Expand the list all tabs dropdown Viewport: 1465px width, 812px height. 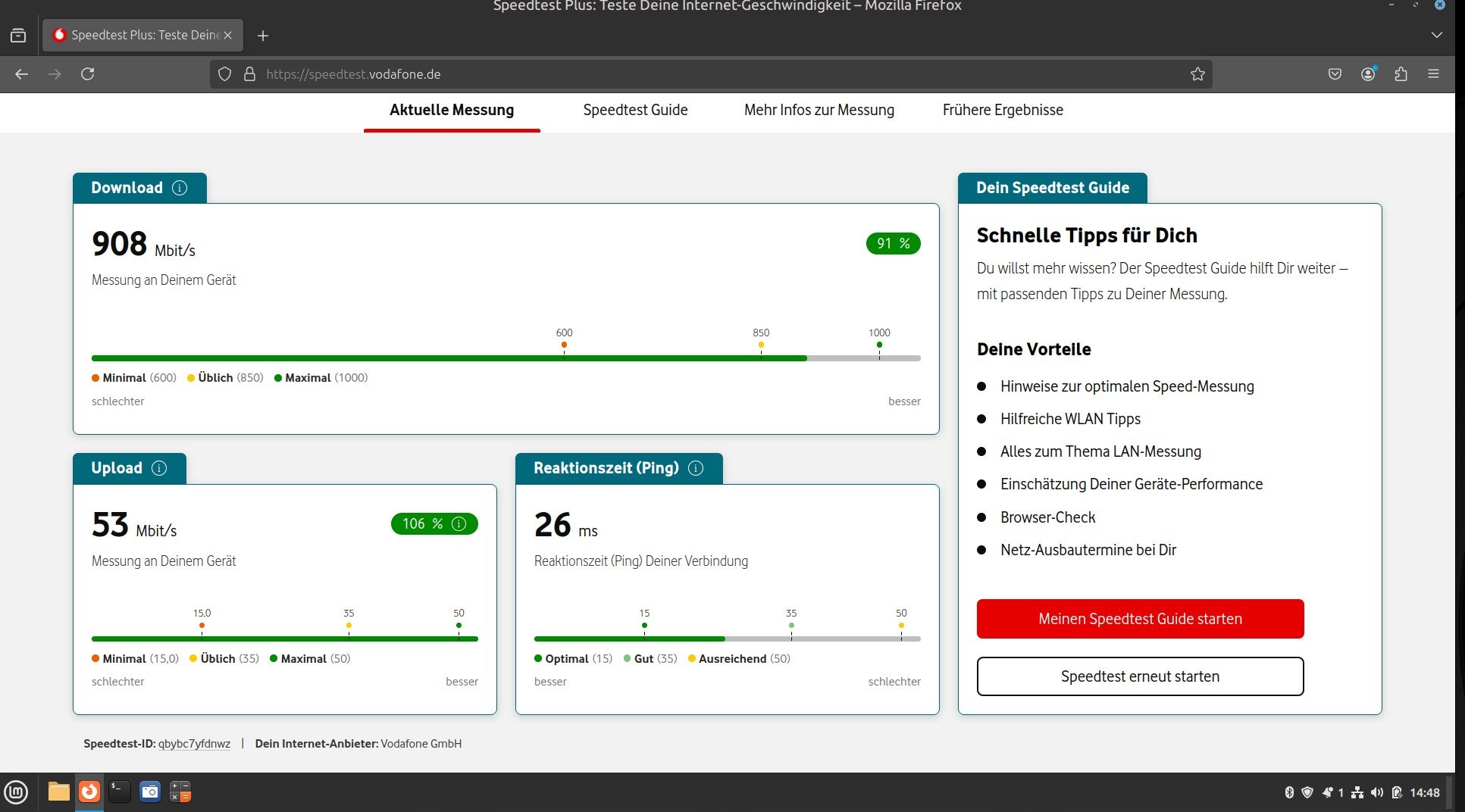pyautogui.click(x=1436, y=36)
